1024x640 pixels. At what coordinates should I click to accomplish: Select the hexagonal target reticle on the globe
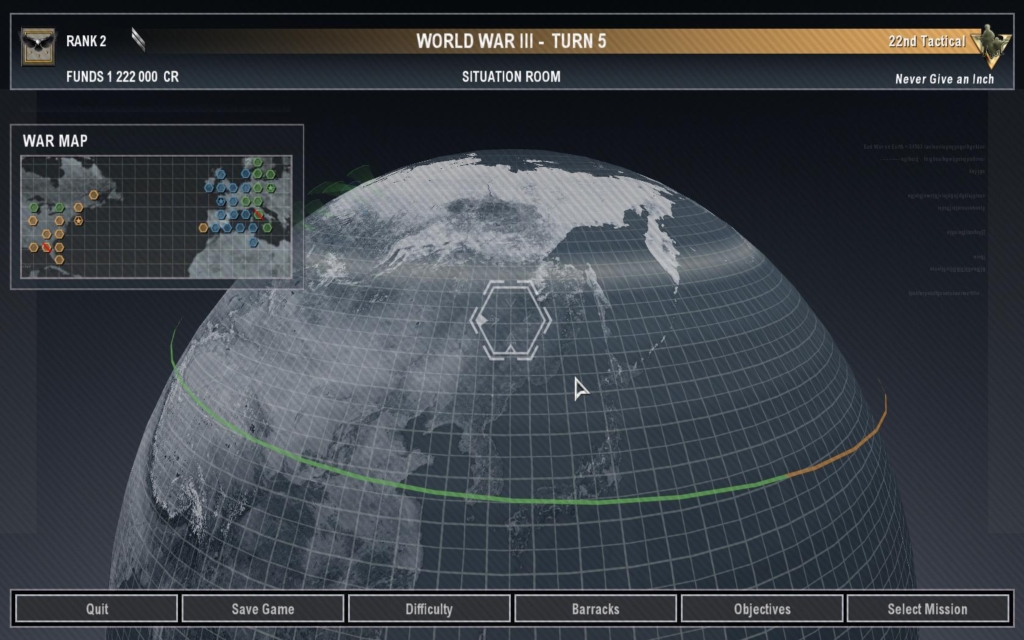coord(511,320)
